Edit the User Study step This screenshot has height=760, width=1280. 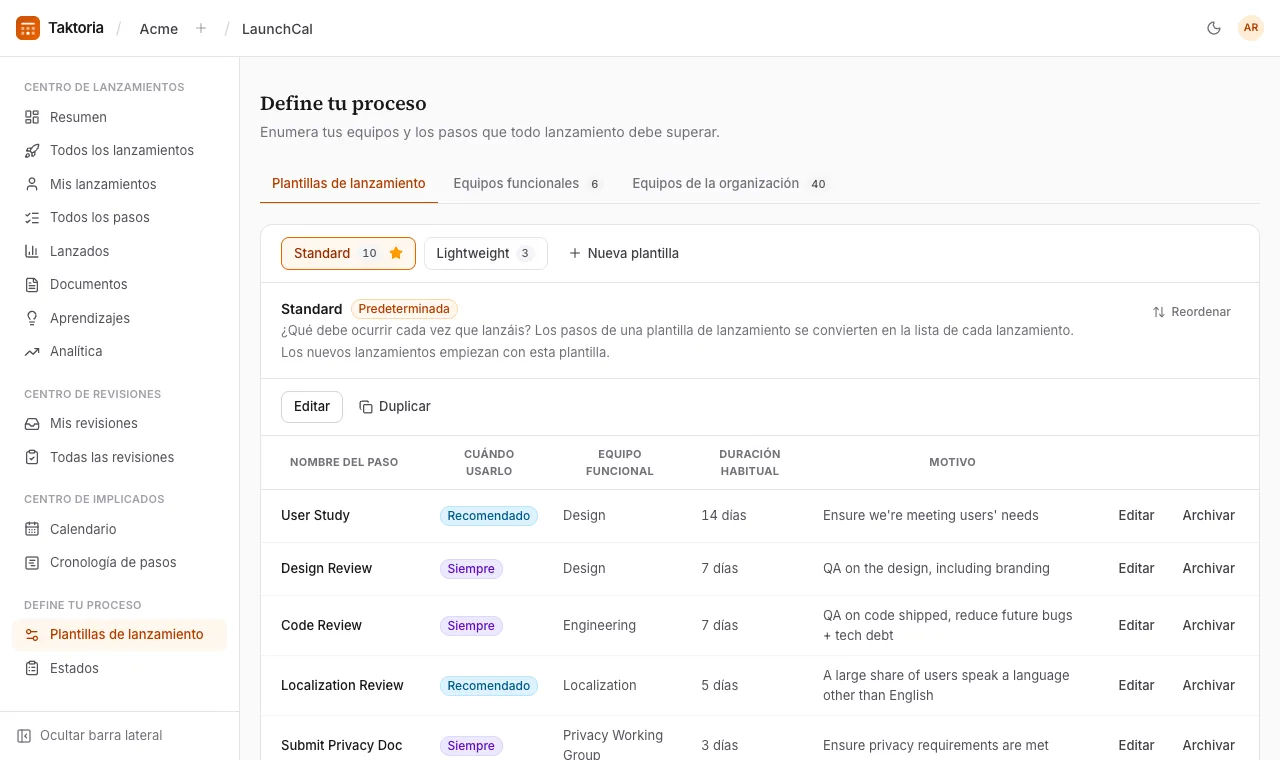(1136, 515)
